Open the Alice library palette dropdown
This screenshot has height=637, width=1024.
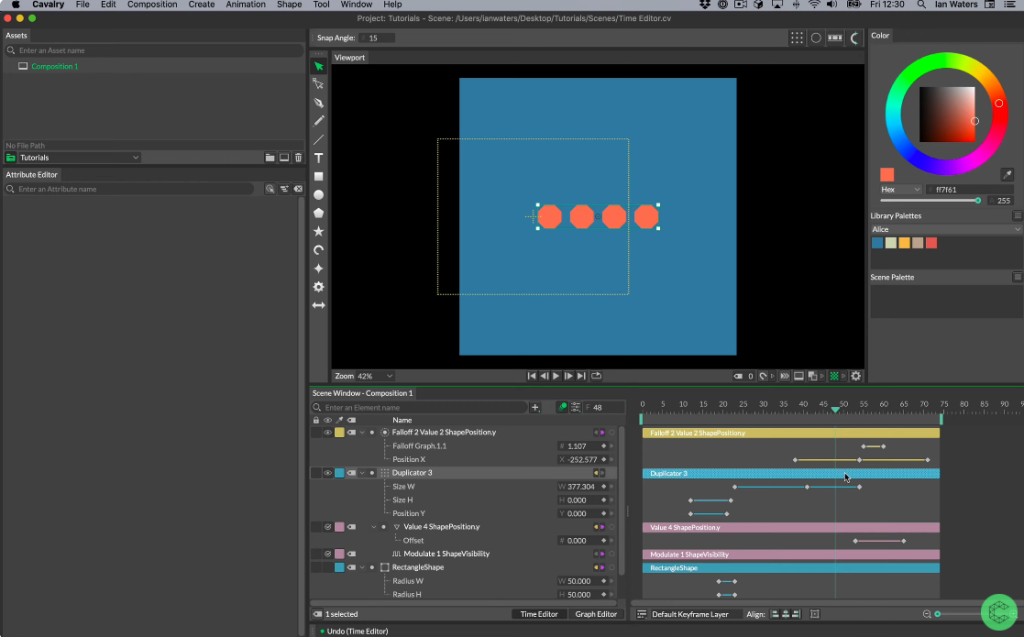[x=945, y=229]
